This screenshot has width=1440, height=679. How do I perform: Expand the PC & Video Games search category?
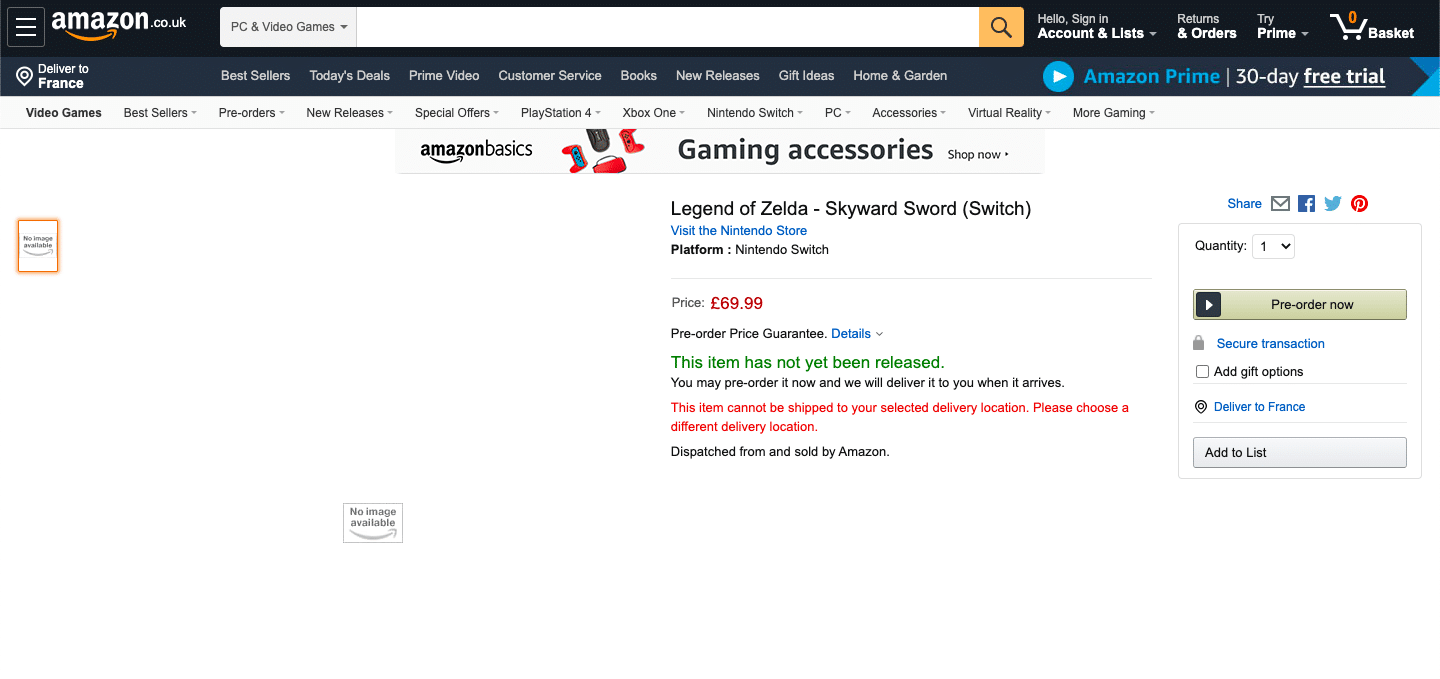288,27
